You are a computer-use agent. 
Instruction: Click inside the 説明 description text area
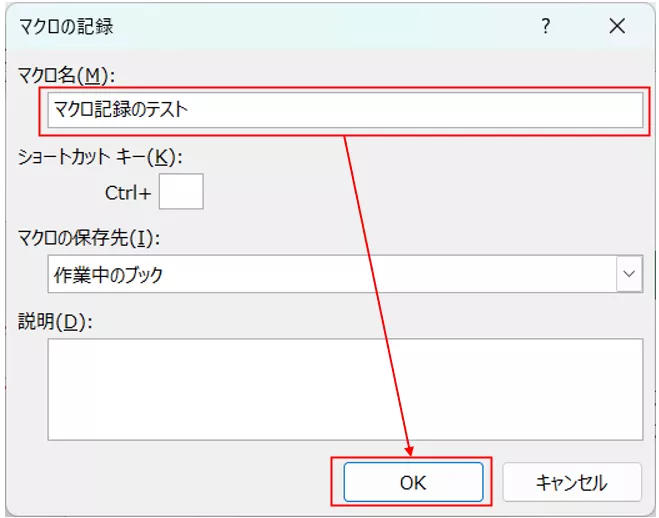(345, 388)
